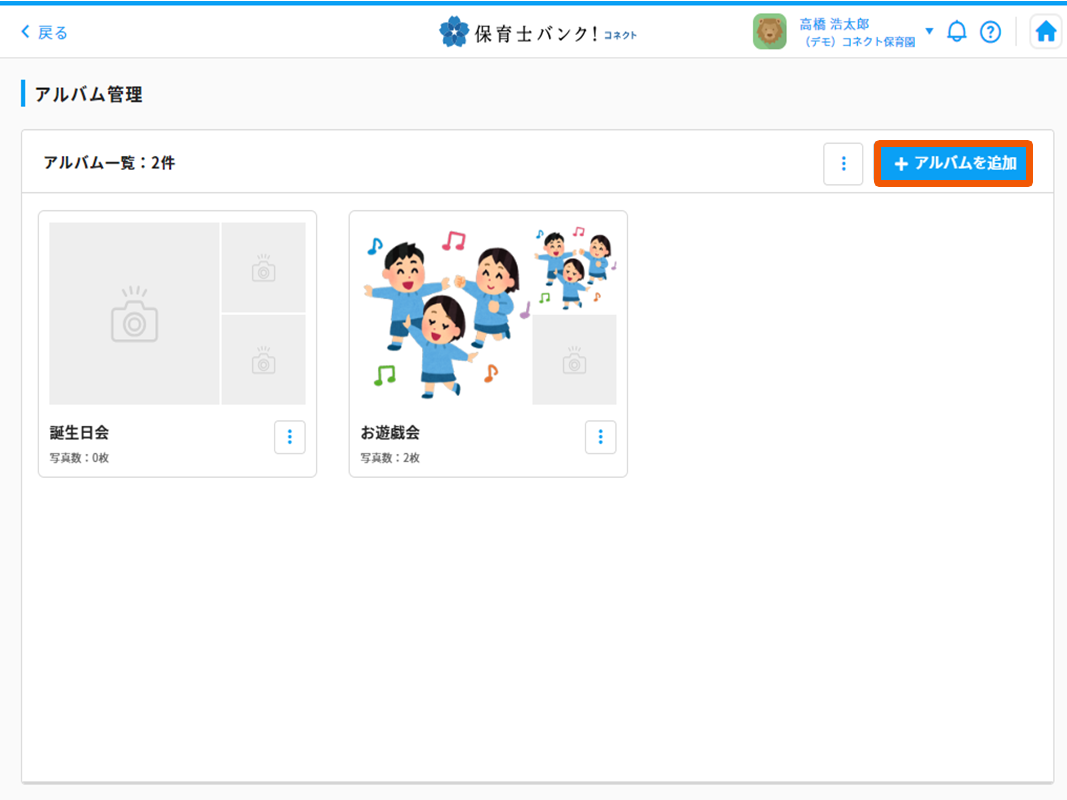Click the 戻る back link
The image size is (1067, 800).
pyautogui.click(x=41, y=31)
